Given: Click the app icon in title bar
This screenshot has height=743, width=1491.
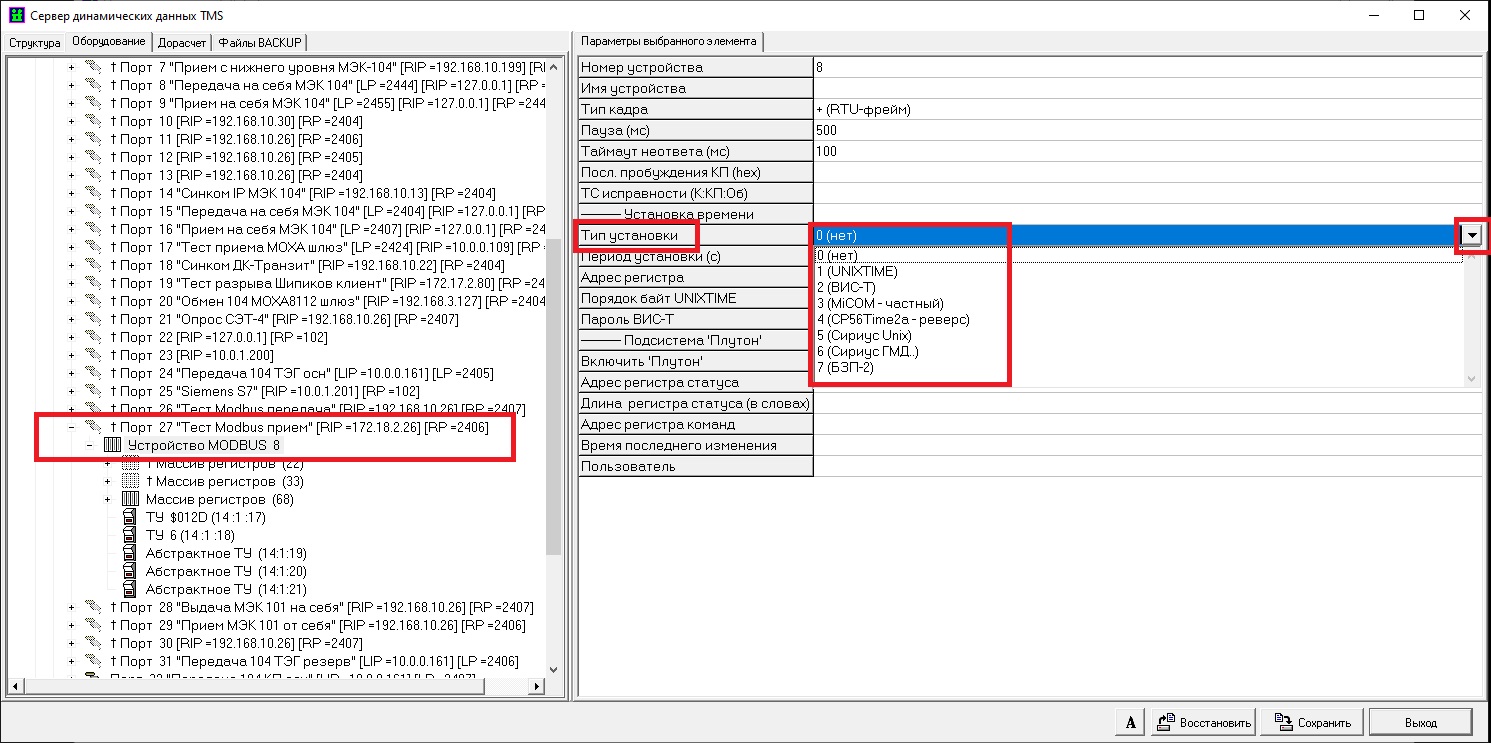Looking at the screenshot, I should pos(14,15).
